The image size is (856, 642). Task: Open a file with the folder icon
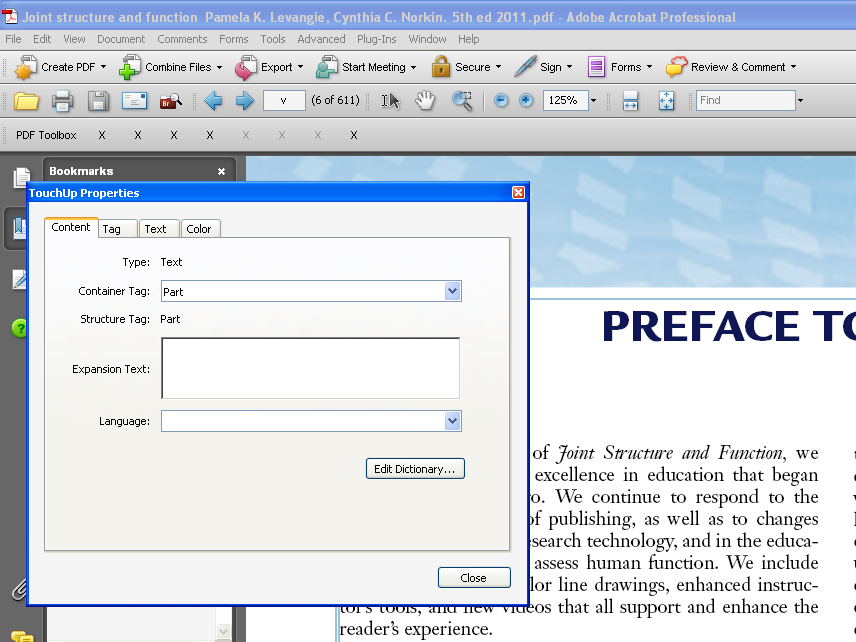click(x=26, y=100)
